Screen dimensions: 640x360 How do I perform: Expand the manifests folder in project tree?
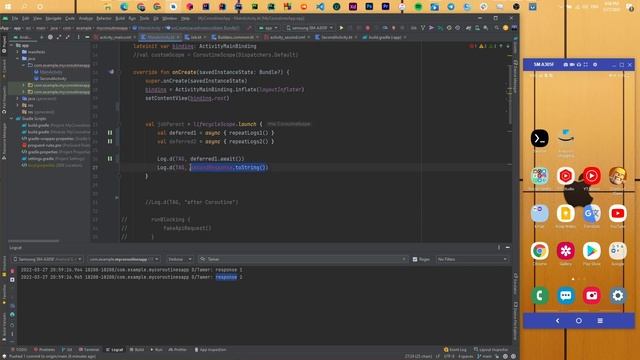(18, 52)
